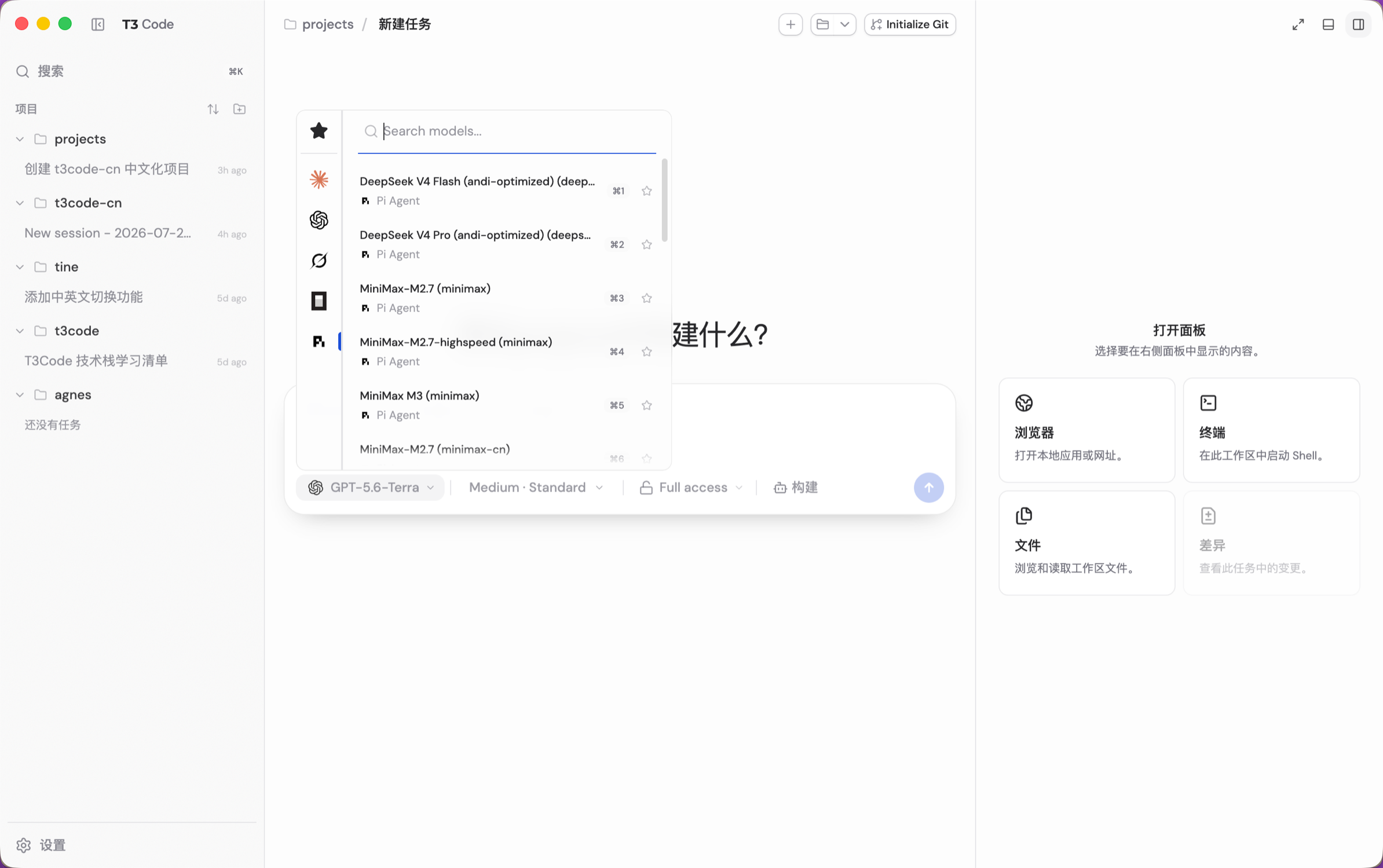Screen dimensions: 1383x868
Task: Open New session - 2026-07-2... task
Action: (x=132, y=233)
